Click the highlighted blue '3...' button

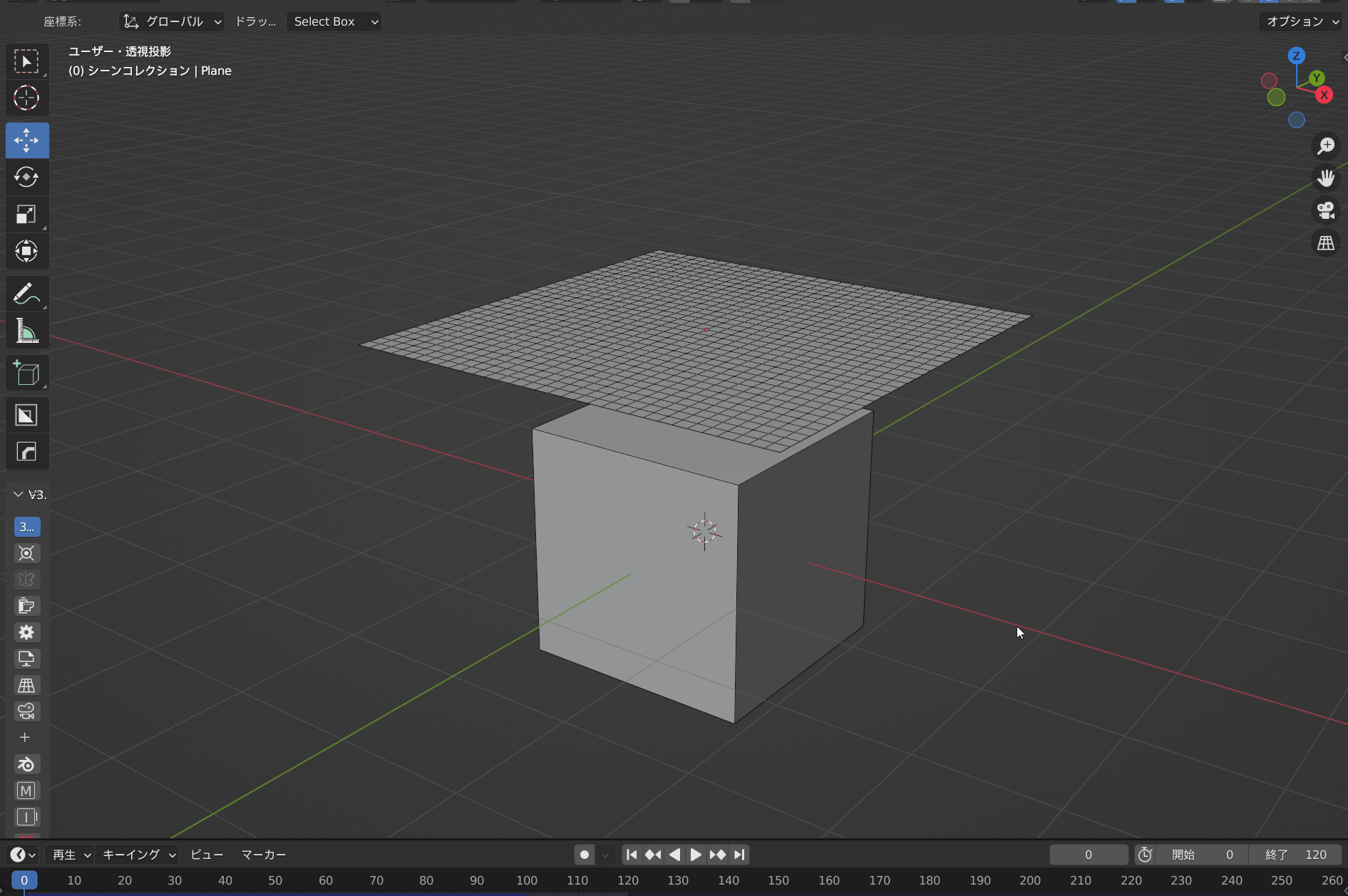tap(27, 527)
